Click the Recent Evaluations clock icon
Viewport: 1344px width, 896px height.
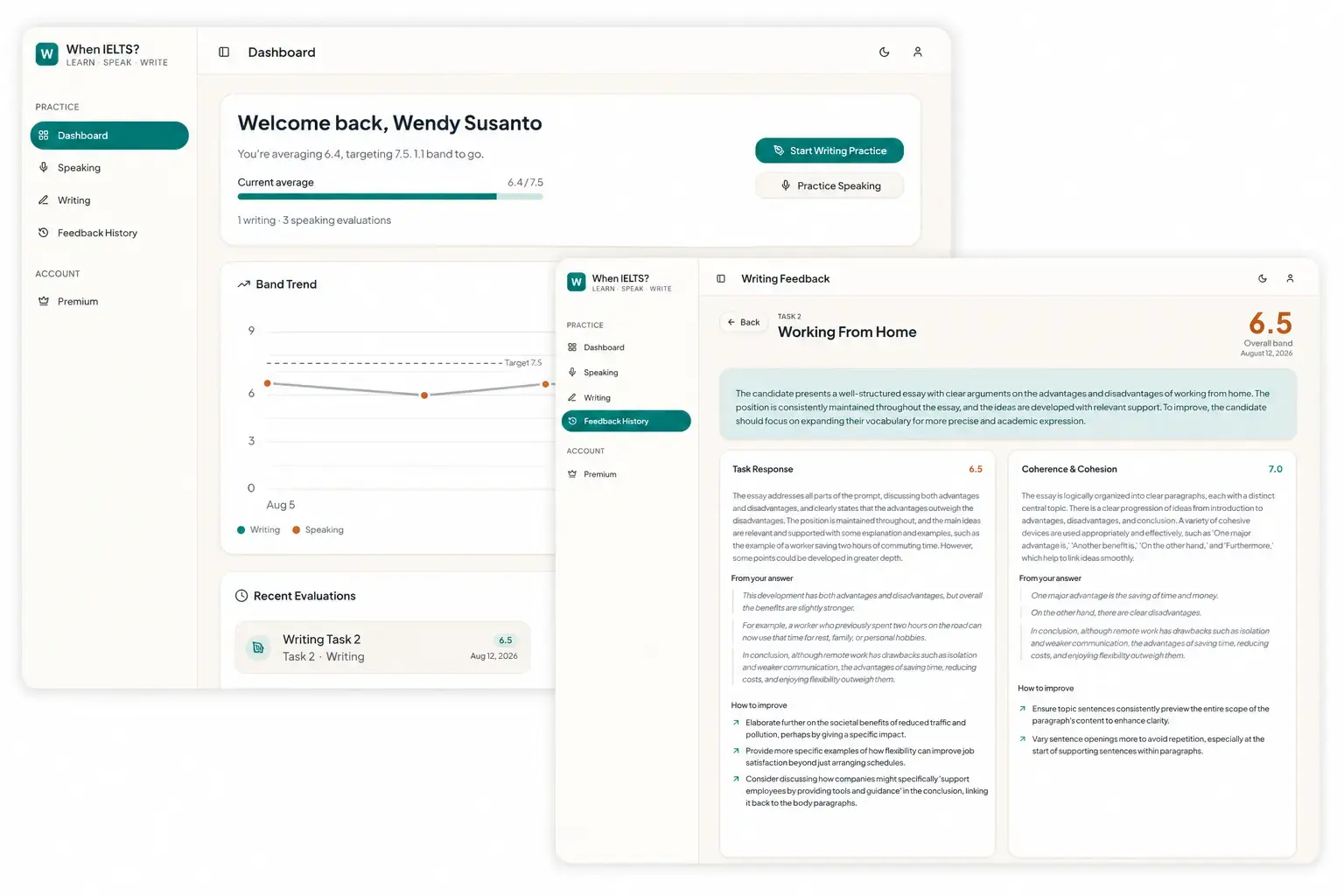click(241, 596)
